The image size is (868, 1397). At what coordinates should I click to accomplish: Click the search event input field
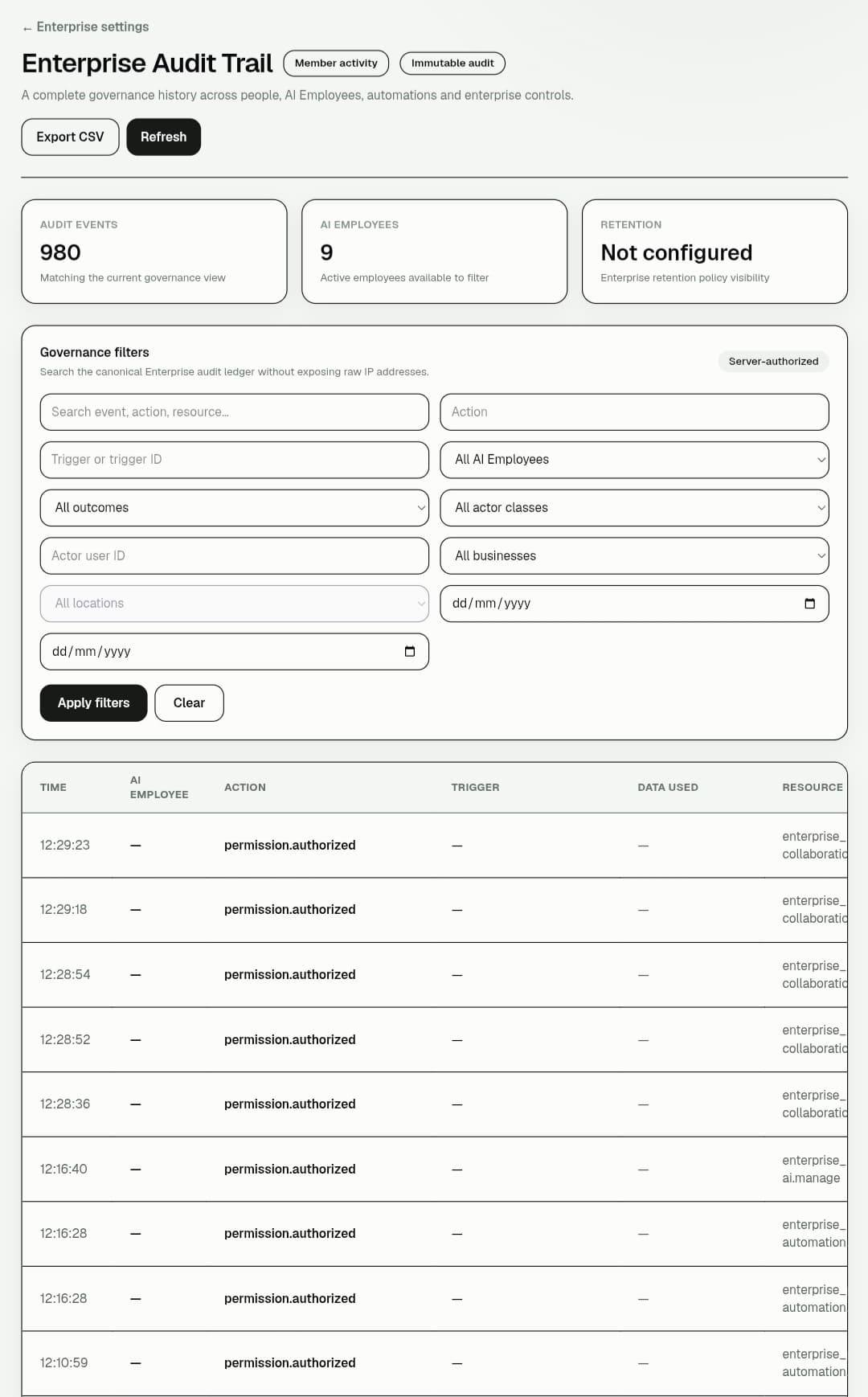235,412
